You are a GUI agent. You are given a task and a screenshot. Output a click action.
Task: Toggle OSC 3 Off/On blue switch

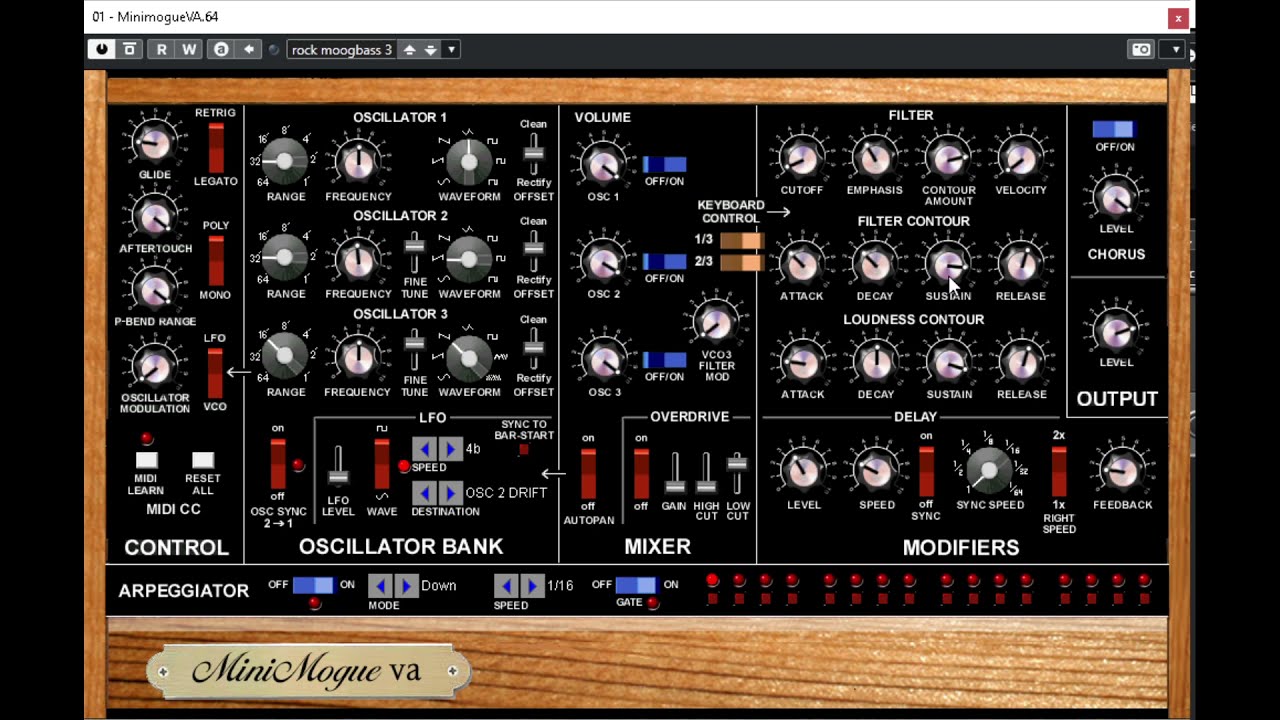[x=664, y=360]
